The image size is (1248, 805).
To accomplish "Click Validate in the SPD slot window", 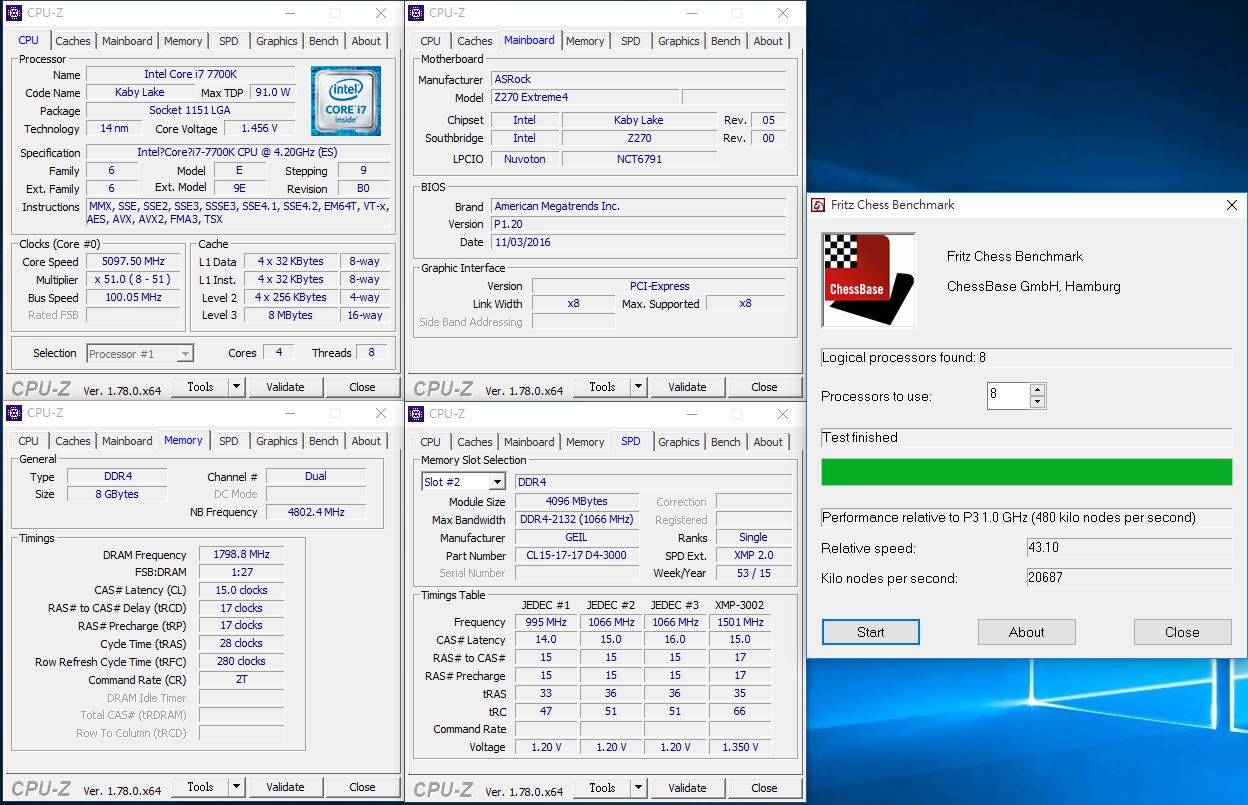I will point(687,787).
